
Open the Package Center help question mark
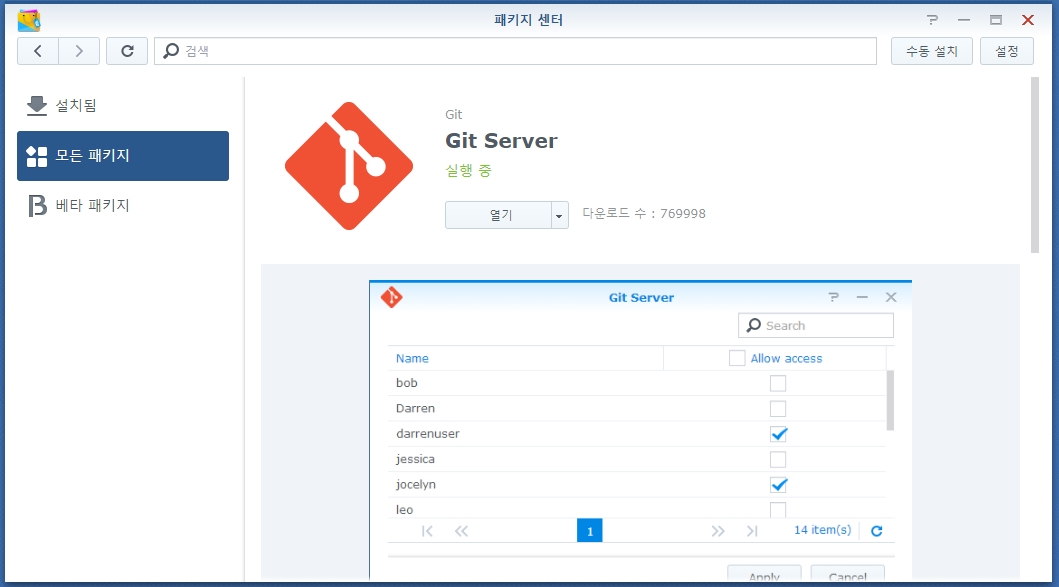[932, 20]
